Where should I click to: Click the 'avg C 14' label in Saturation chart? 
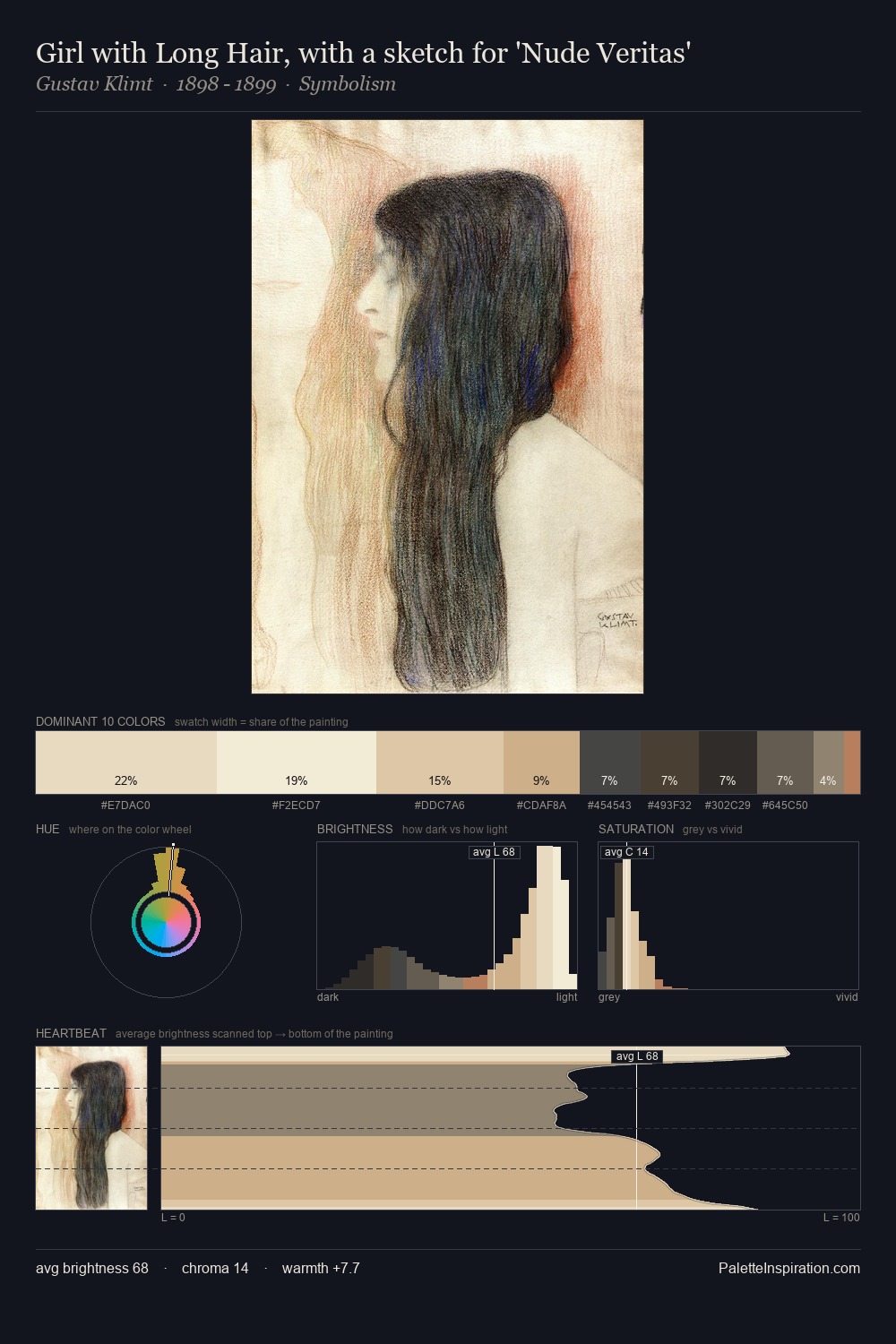click(626, 852)
